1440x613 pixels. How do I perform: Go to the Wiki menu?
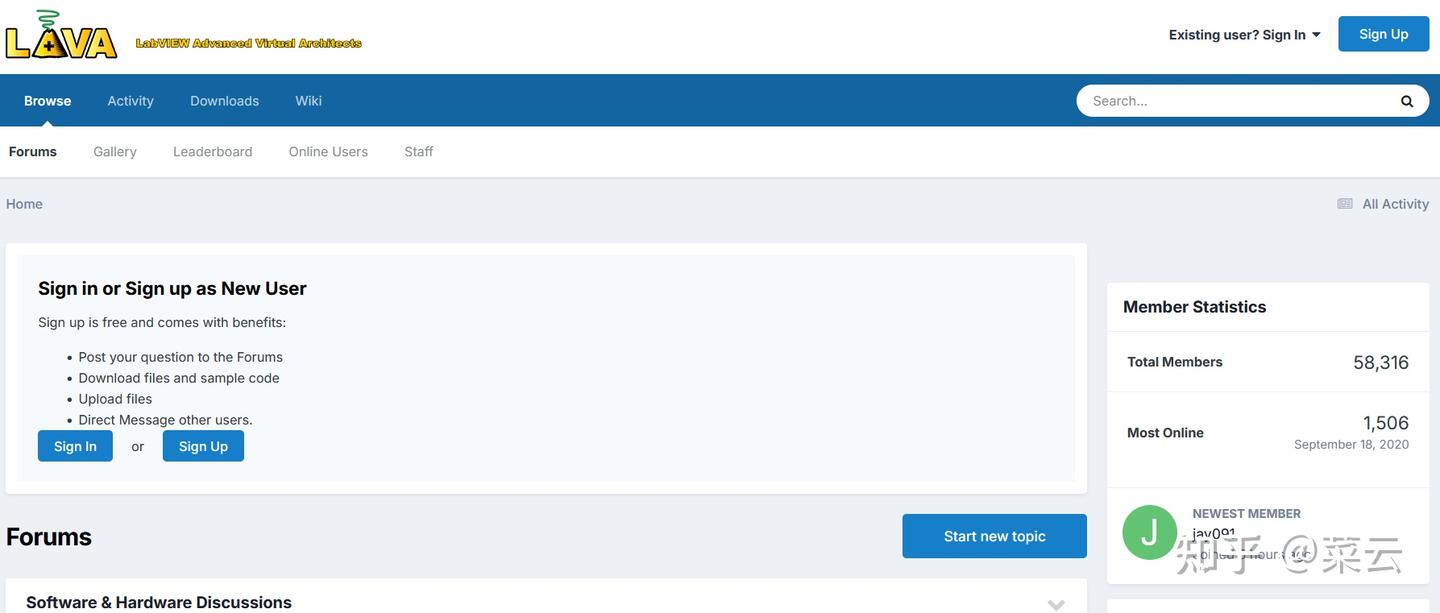(x=308, y=101)
